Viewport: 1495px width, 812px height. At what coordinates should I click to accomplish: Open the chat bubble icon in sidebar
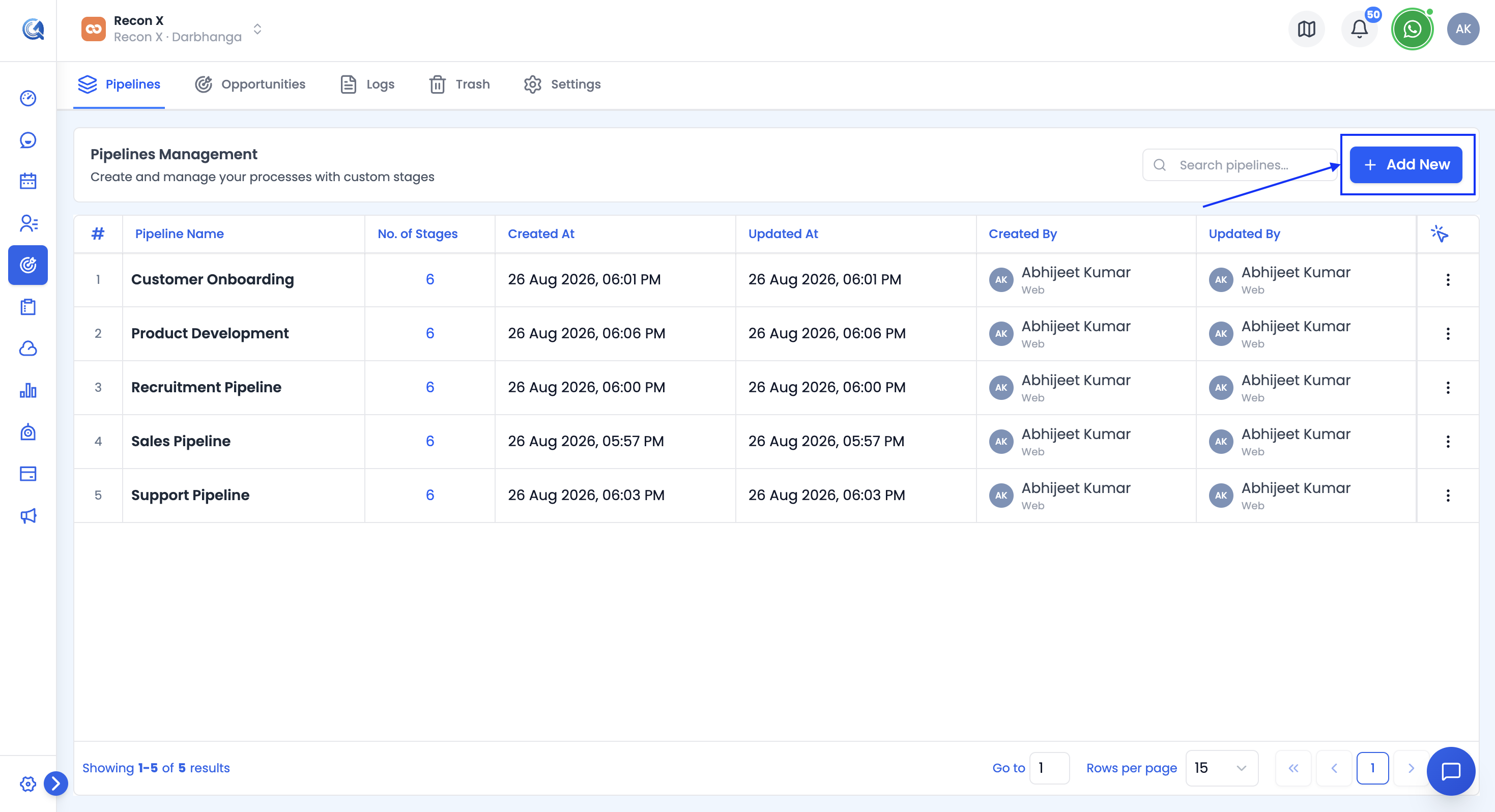click(28, 140)
